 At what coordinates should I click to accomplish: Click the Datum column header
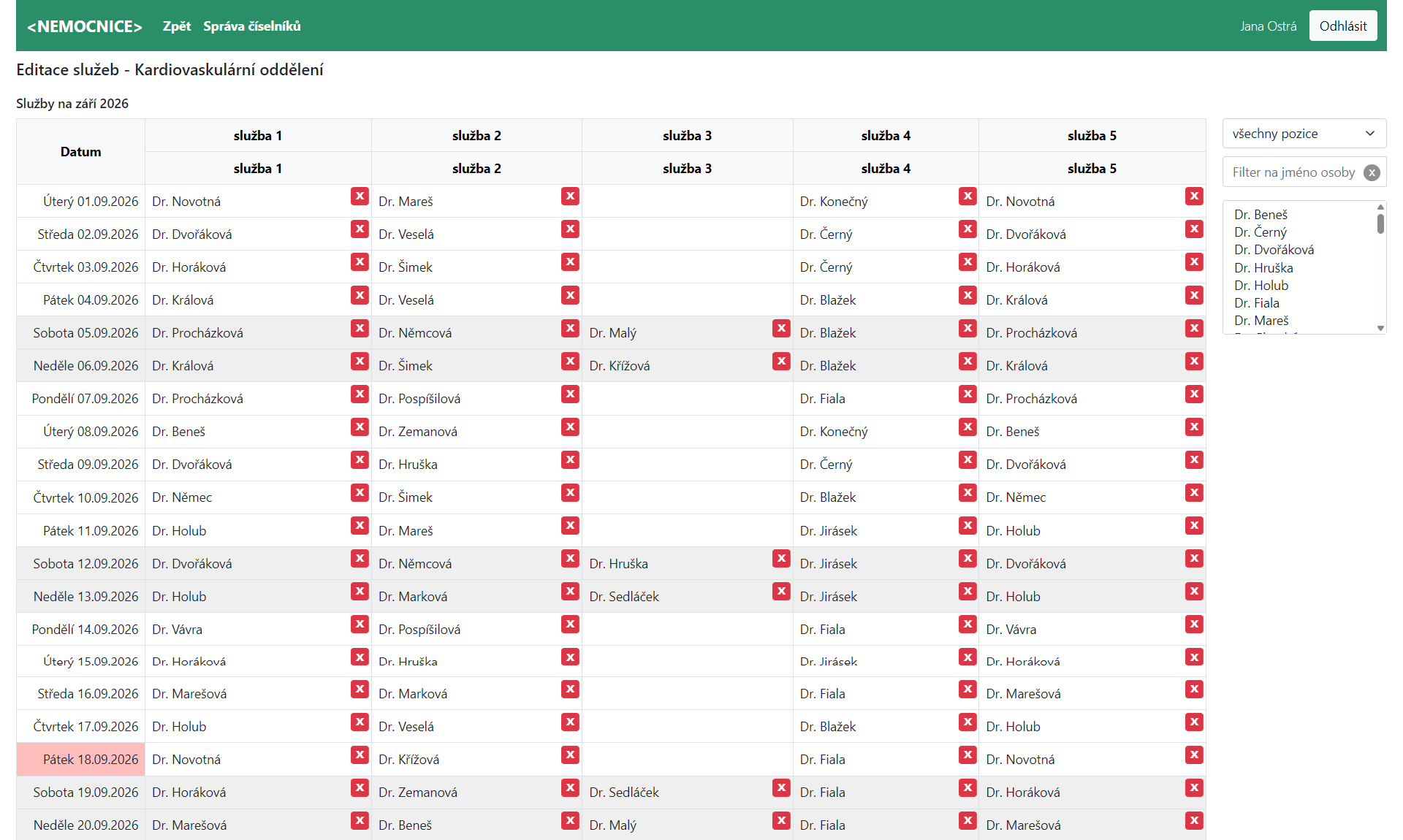80,152
